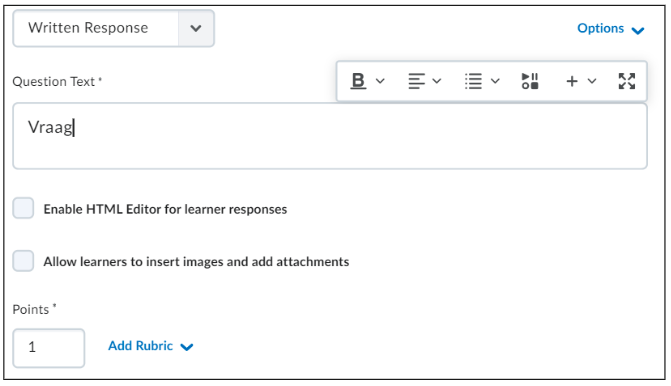Expand the alignment options chevron
This screenshot has height=386, width=671.
436,81
